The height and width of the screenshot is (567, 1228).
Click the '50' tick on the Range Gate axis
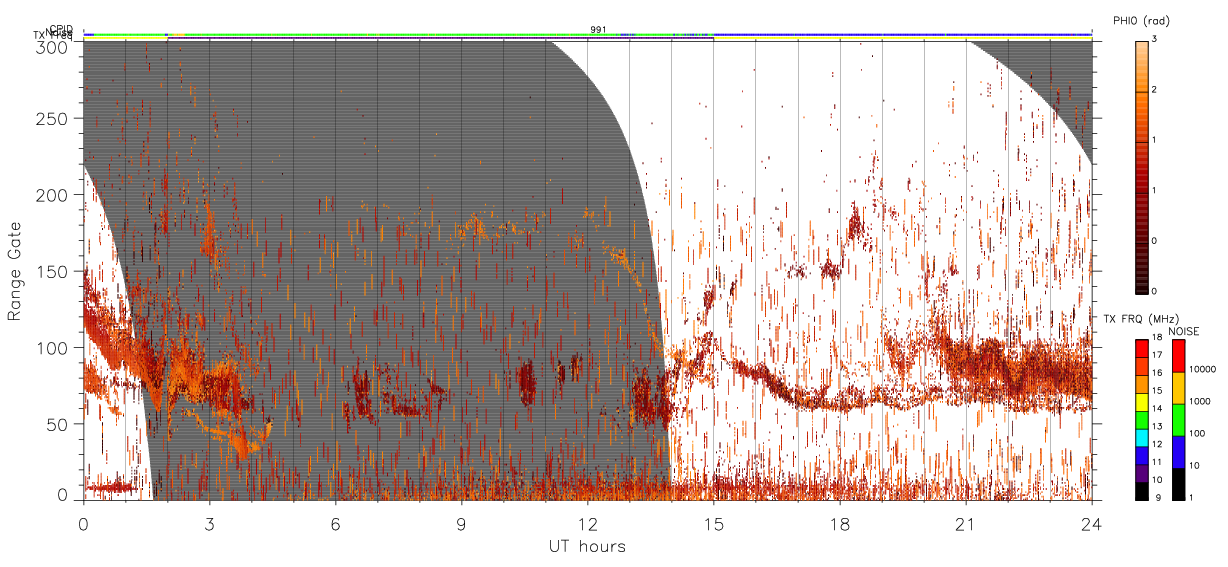[59, 424]
